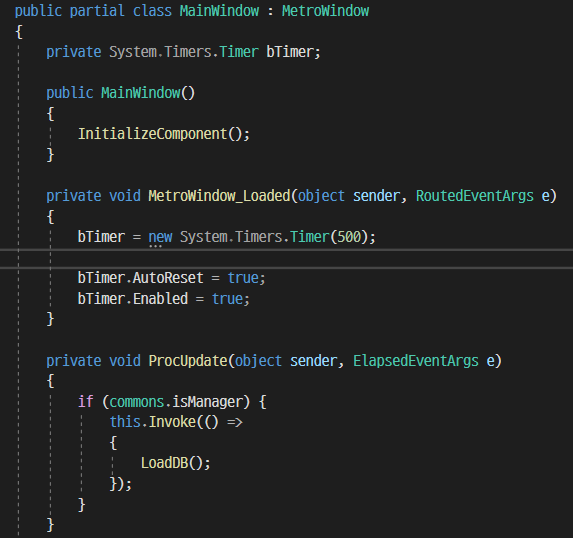This screenshot has height=538, width=573.
Task: Select the 'ElapsedEventArgs' parameter type
Action: [x=416, y=361]
